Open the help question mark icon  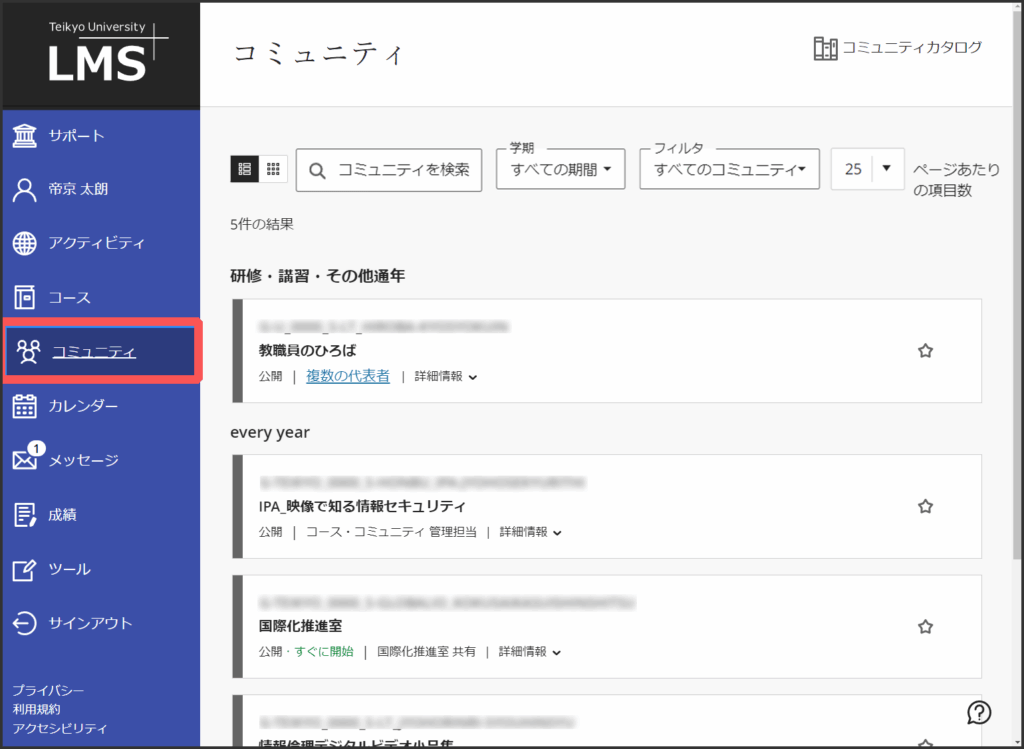click(979, 712)
